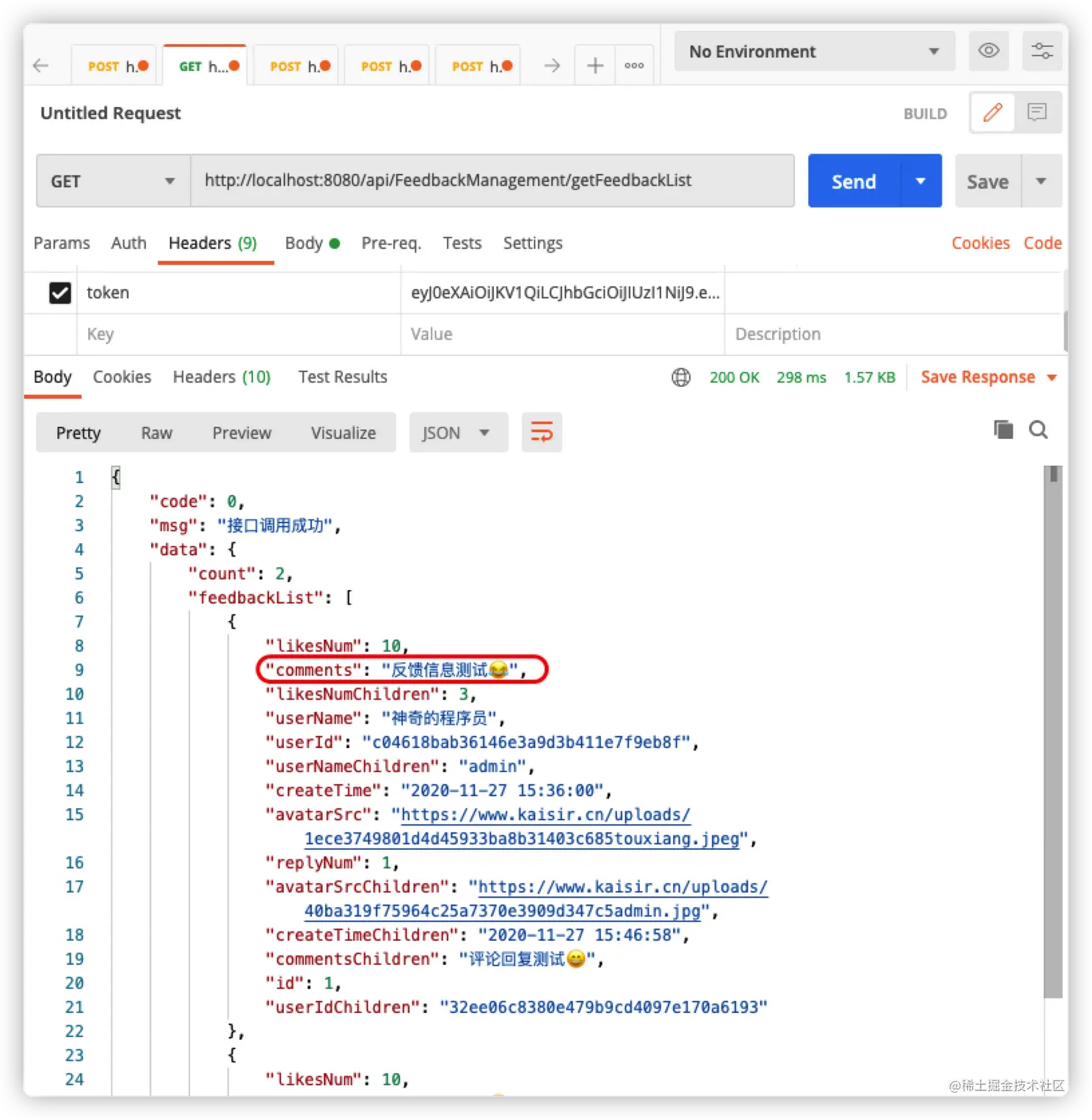Image resolution: width=1092 pixels, height=1120 pixels.
Task: Click the "userName" line in the response
Action: tap(385, 718)
